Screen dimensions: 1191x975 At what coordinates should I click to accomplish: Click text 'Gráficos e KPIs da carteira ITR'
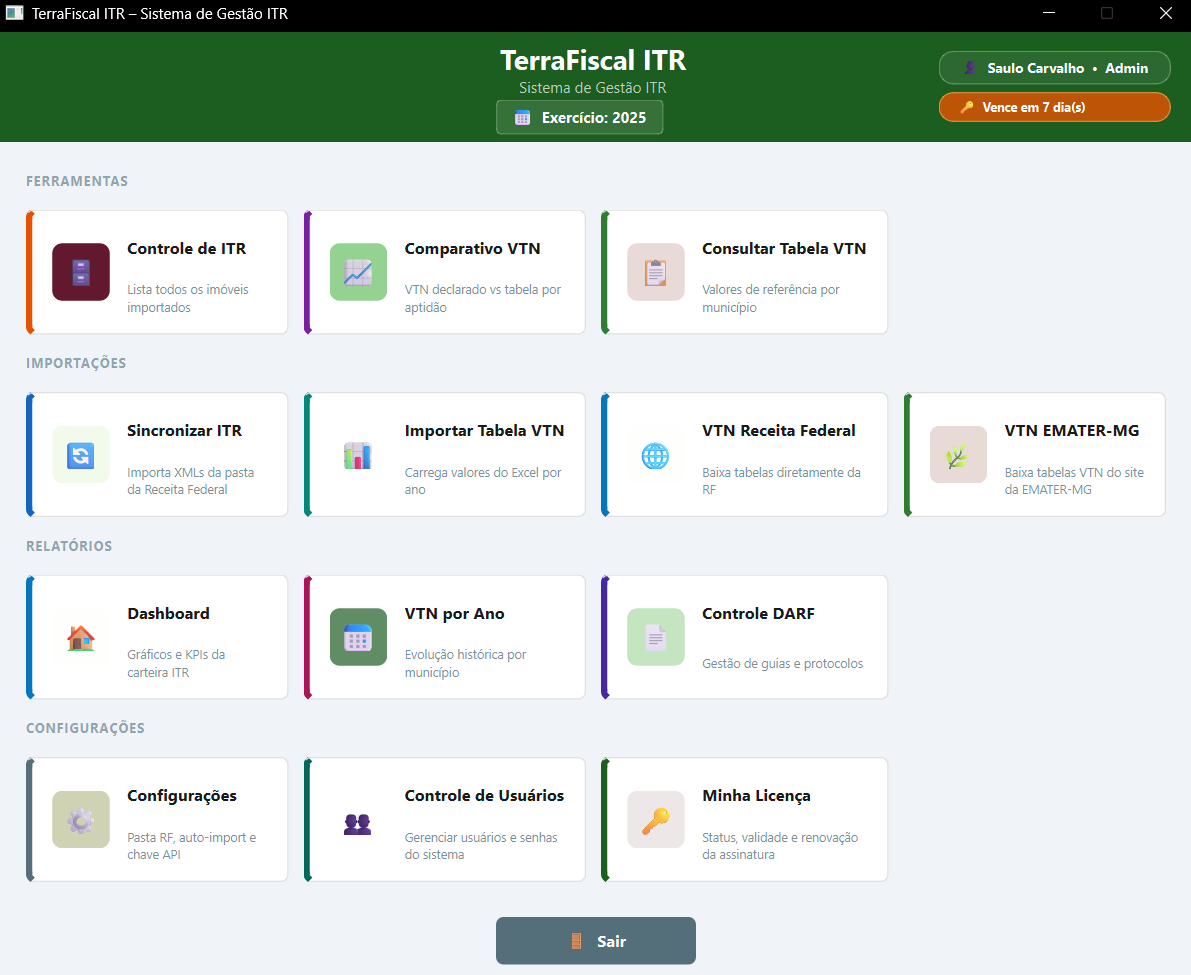coord(176,663)
